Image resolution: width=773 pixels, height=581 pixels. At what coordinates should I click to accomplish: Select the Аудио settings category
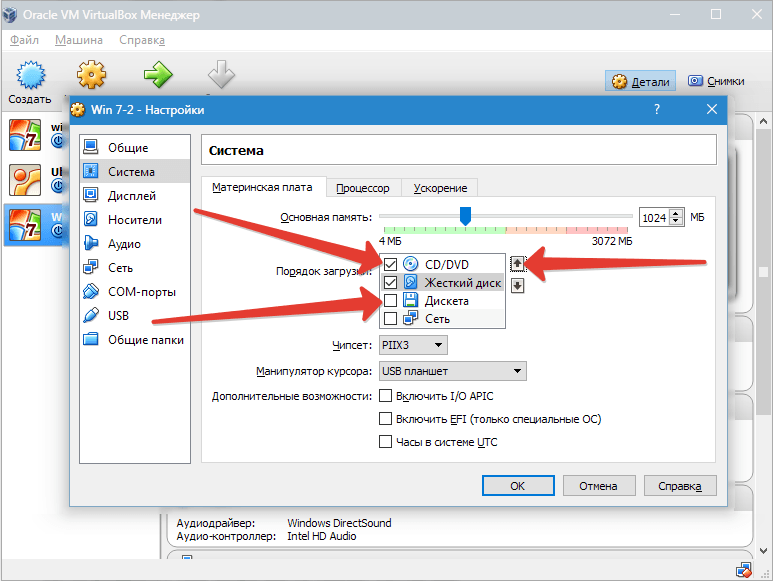(x=124, y=244)
